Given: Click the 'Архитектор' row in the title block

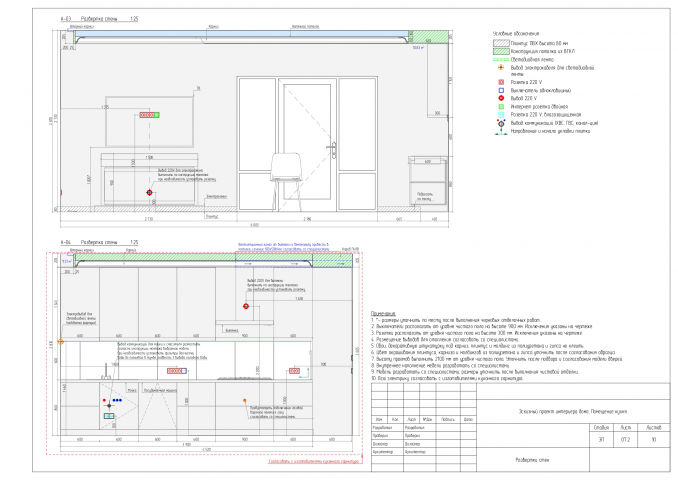Looking at the screenshot, I should coord(424,451).
